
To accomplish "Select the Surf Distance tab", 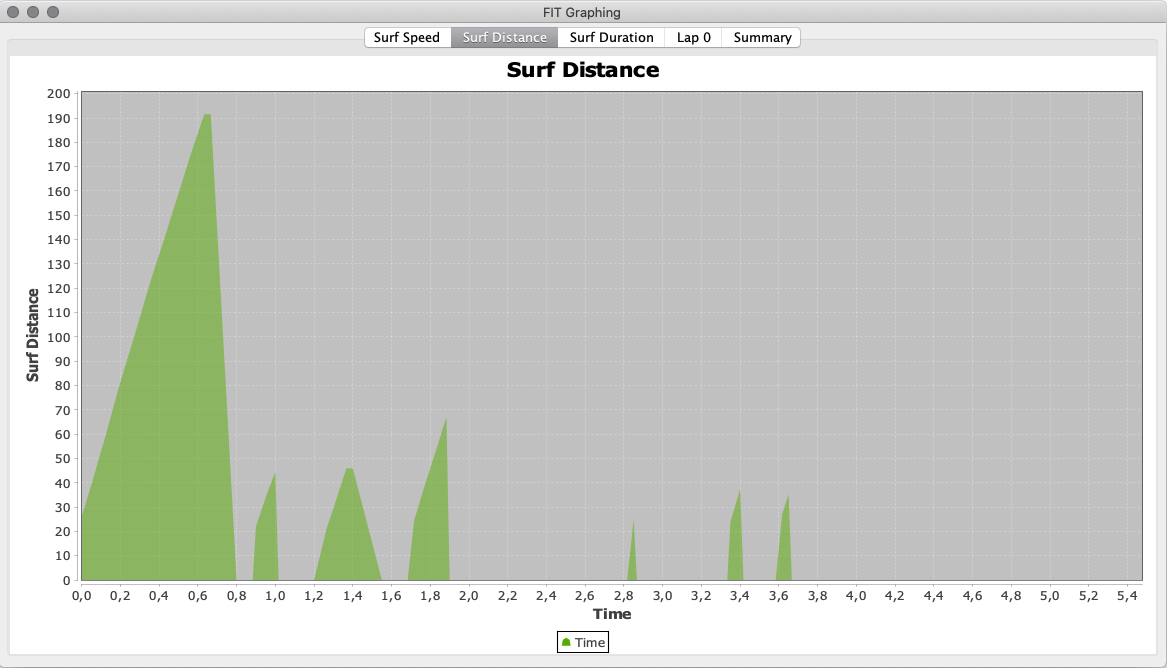I will coord(504,37).
